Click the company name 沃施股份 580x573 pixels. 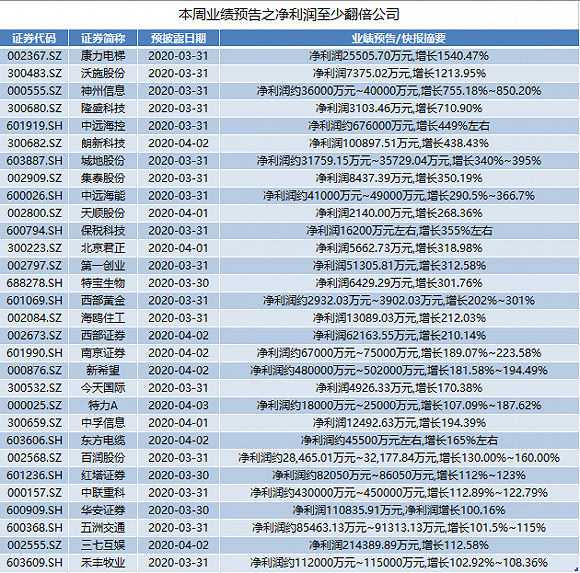click(x=103, y=73)
